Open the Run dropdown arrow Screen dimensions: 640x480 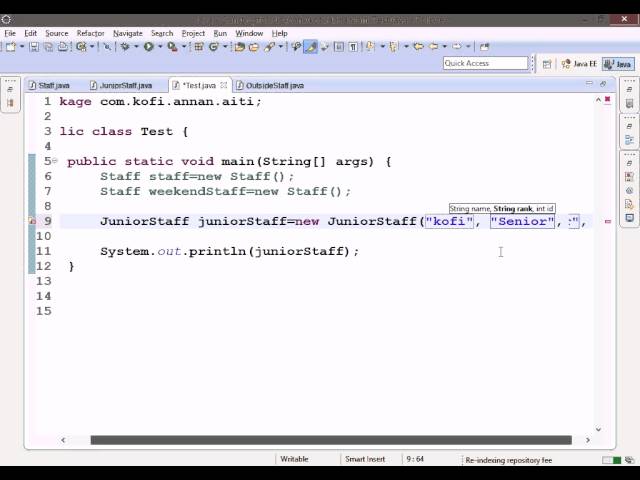[x=160, y=47]
